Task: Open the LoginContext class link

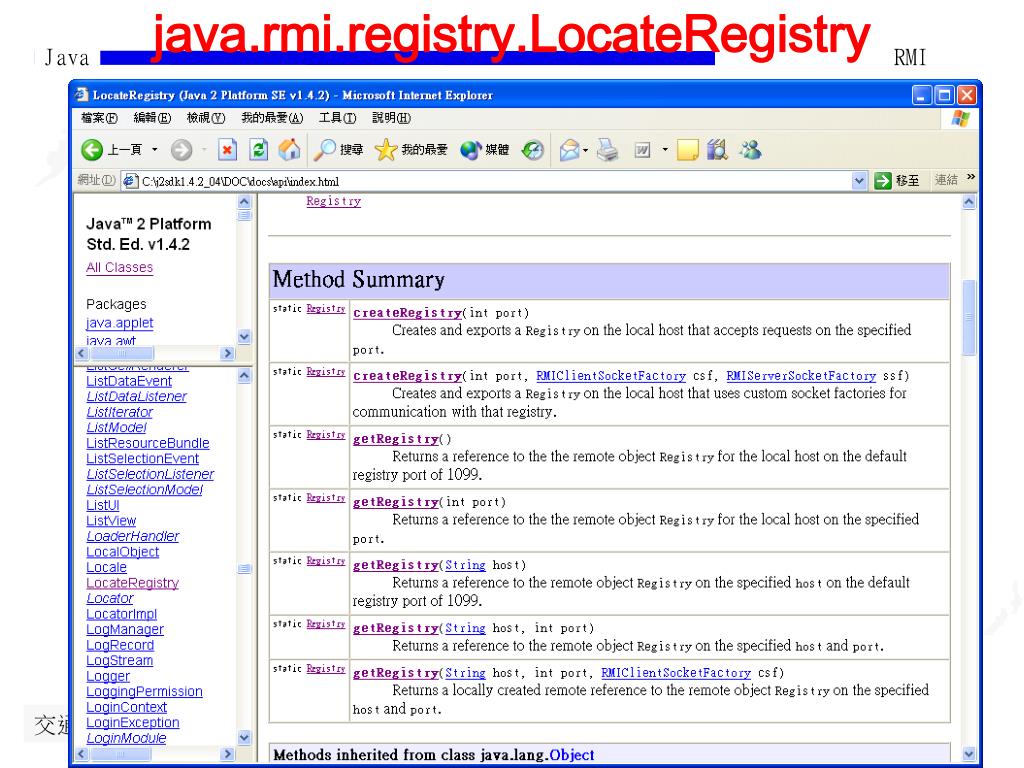Action: pos(127,707)
